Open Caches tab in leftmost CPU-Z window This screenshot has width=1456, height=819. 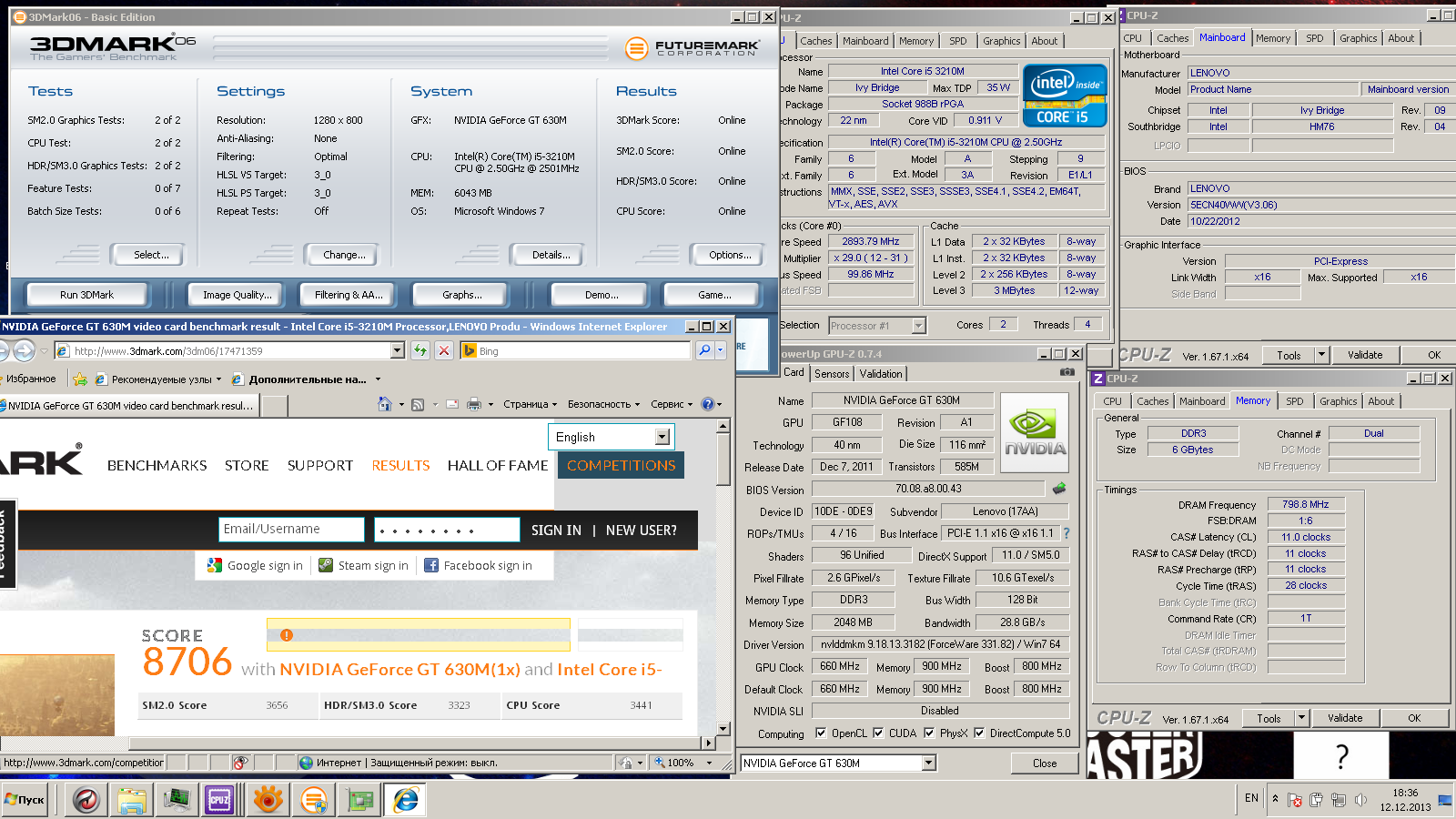[816, 40]
